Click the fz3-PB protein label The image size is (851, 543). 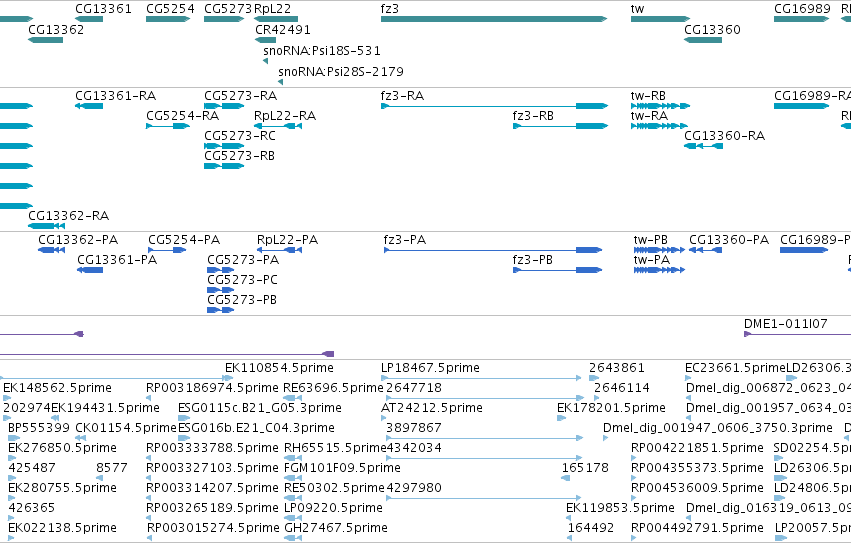tap(532, 260)
